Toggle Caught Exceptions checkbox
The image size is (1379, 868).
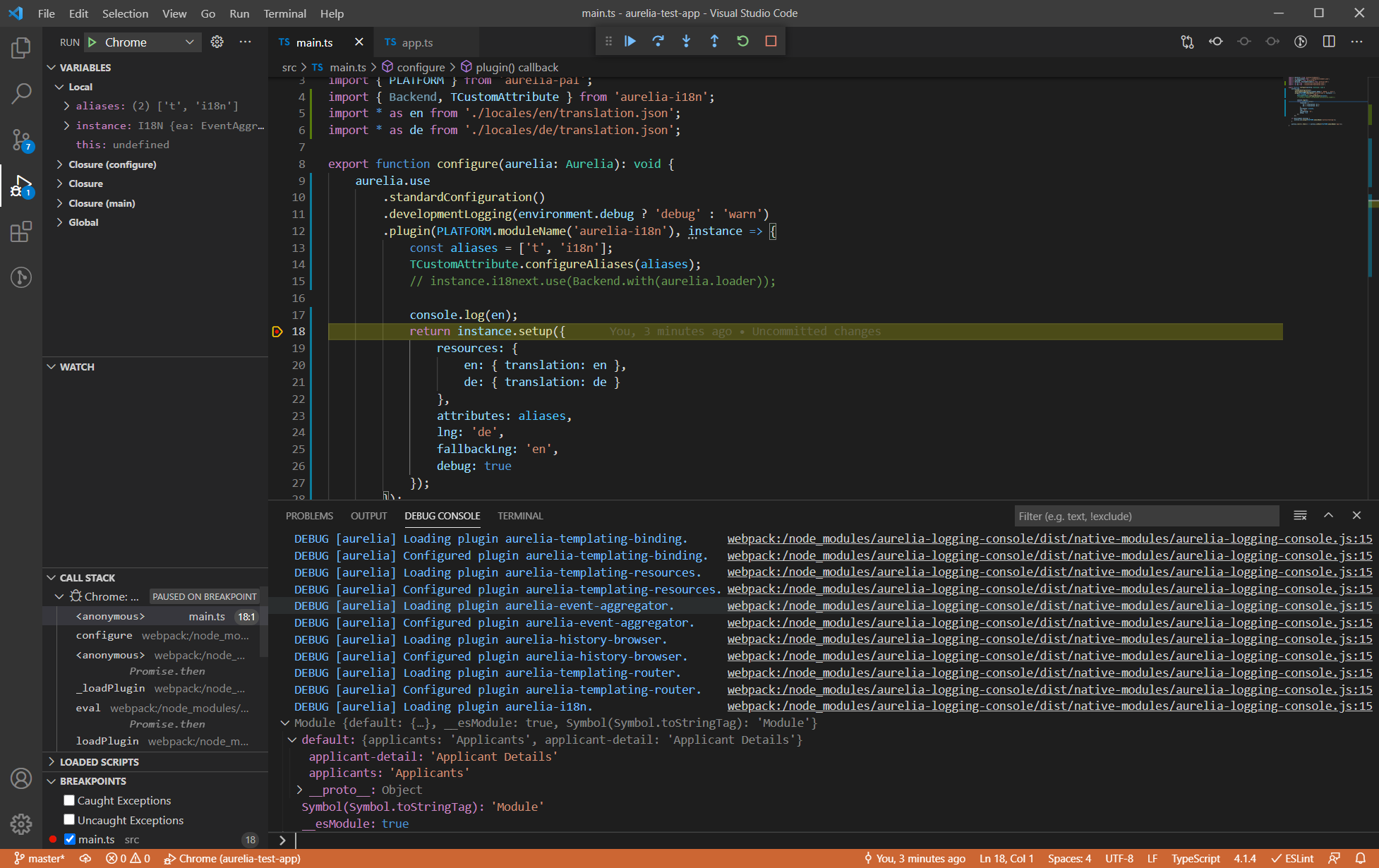click(x=69, y=800)
